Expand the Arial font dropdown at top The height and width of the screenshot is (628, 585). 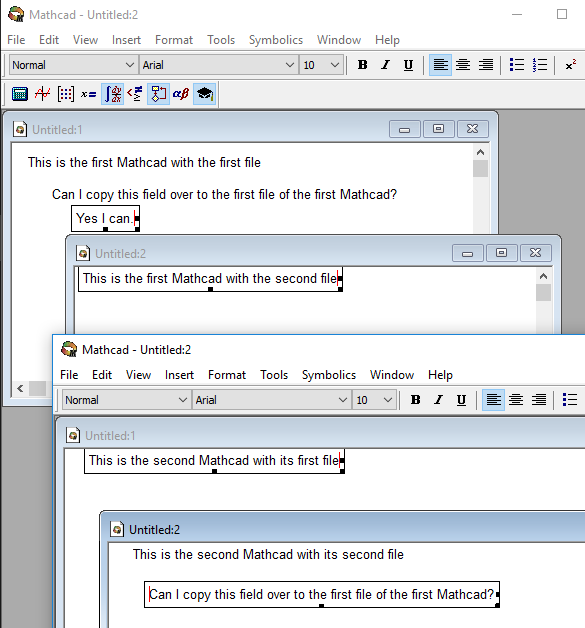point(219,65)
